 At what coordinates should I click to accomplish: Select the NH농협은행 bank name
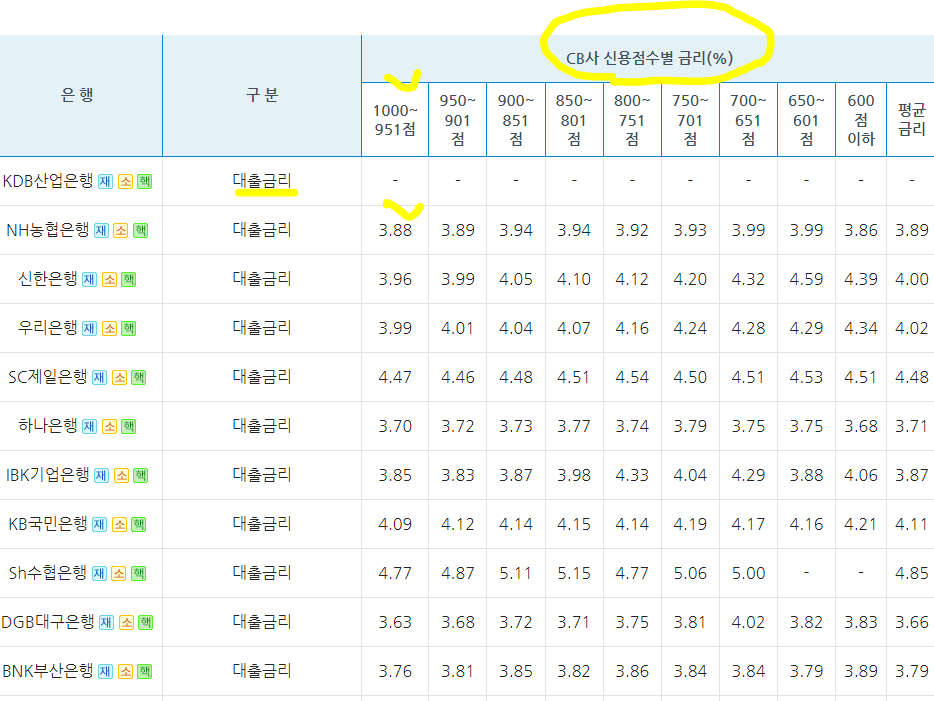click(48, 230)
